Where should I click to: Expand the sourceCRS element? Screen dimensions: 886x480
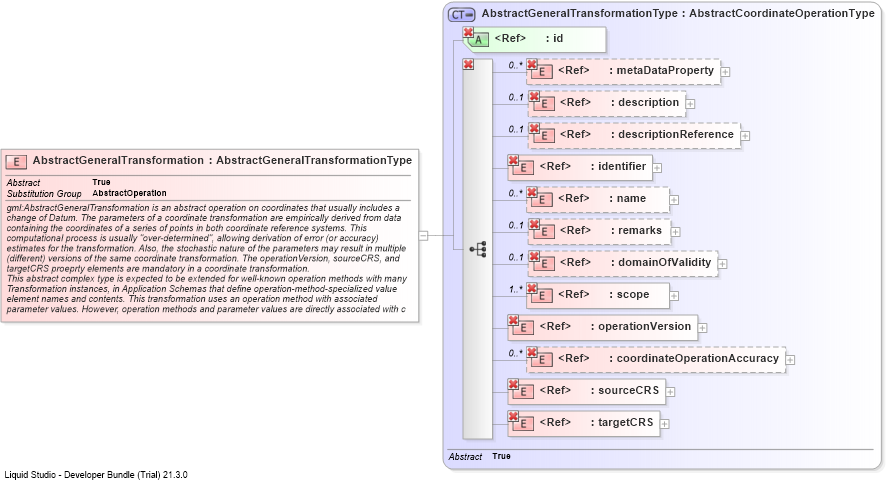670,392
